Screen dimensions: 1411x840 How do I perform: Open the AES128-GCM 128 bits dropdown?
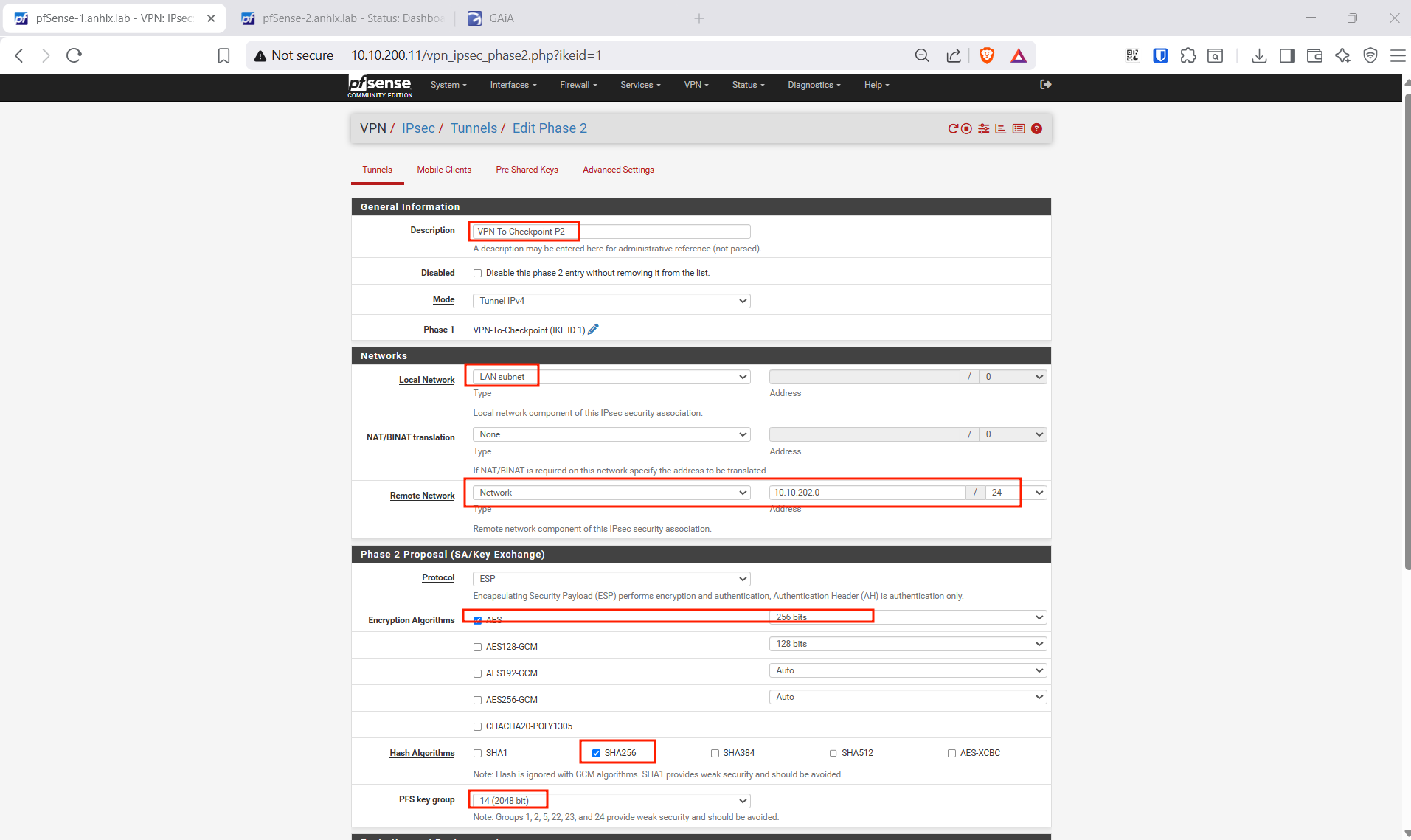pos(908,644)
